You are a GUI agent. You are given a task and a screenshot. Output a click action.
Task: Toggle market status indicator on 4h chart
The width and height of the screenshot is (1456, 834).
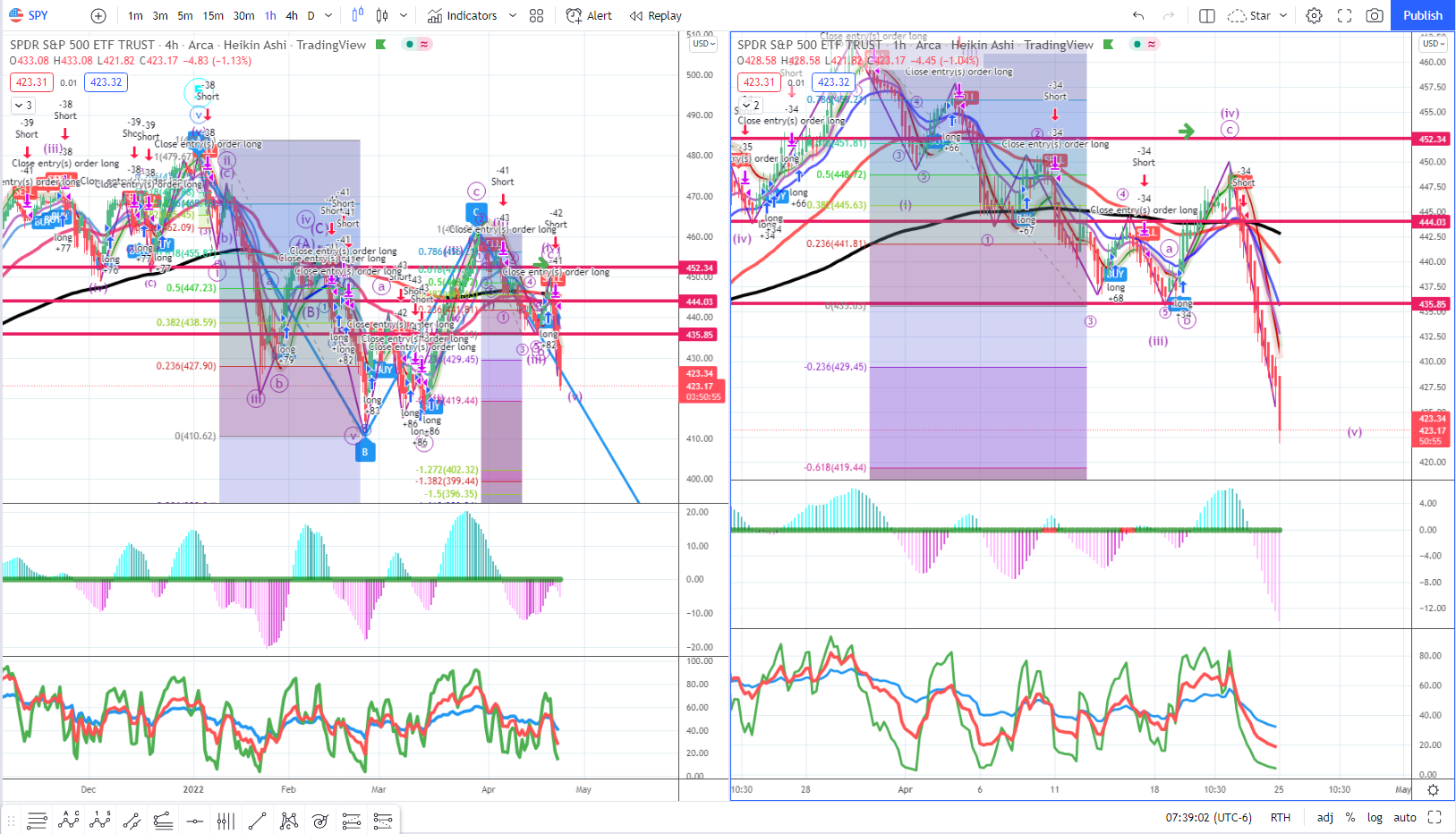(x=416, y=44)
